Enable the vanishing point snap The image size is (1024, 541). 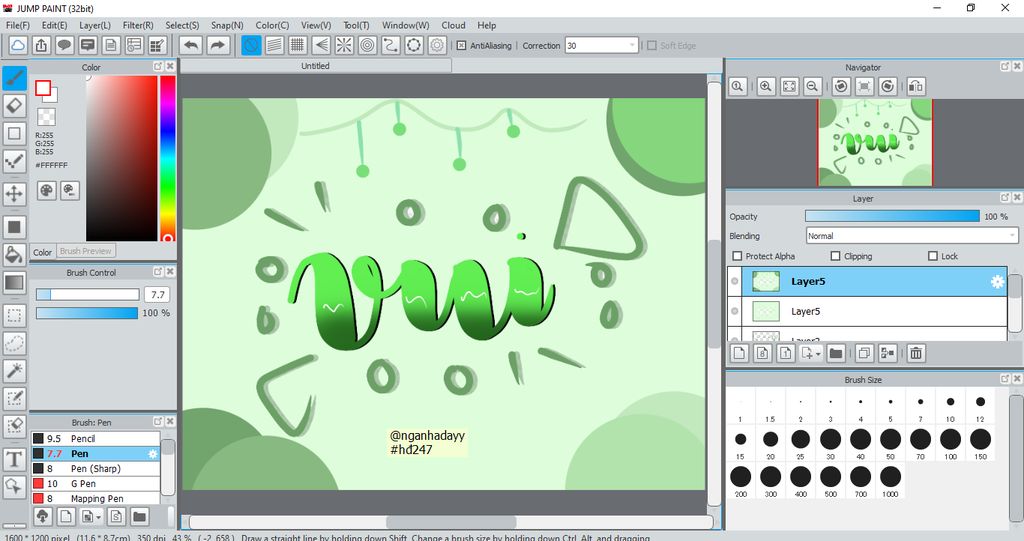[x=321, y=45]
